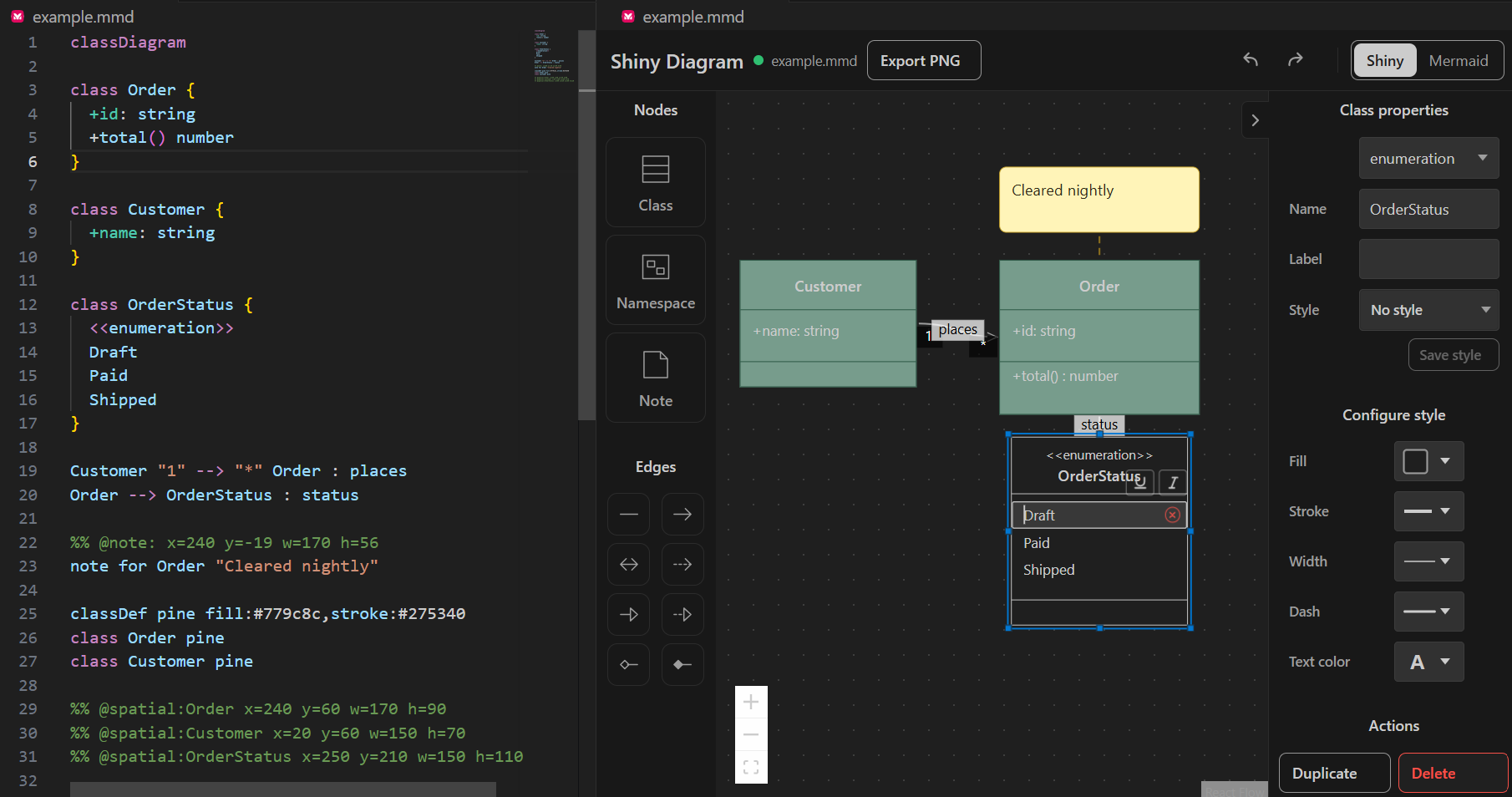Viewport: 1512px width, 797px height.
Task: Click the Paid enumeration member
Action: tap(1036, 543)
